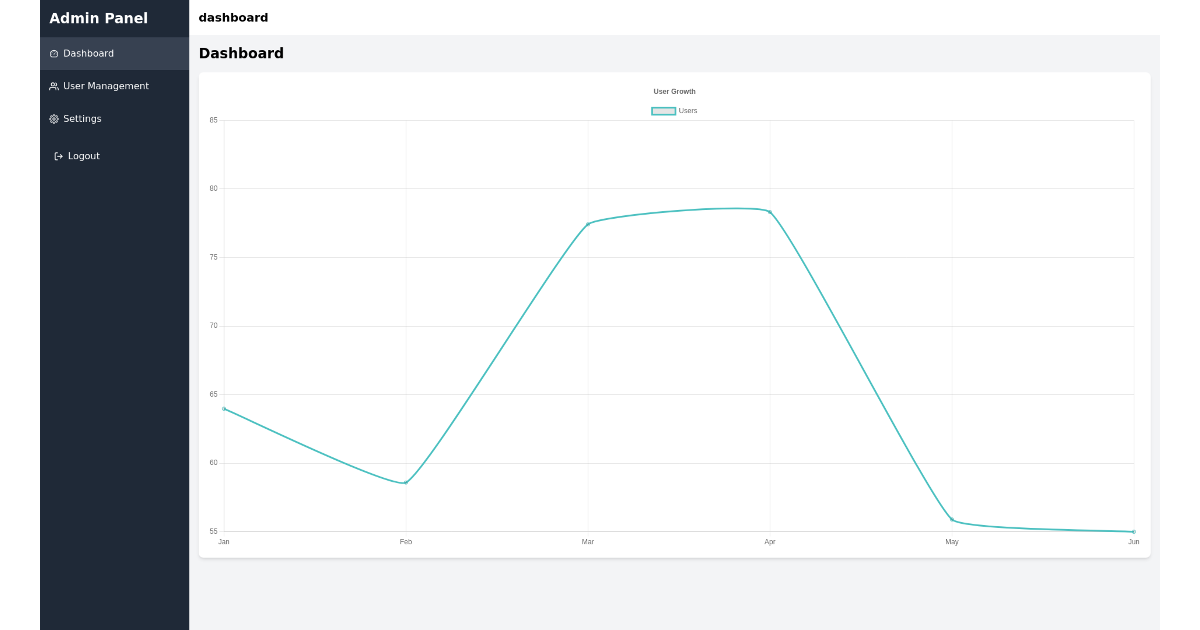Click the Dashboard clock icon in the sidebar
The width and height of the screenshot is (1200, 630).
click(53, 53)
